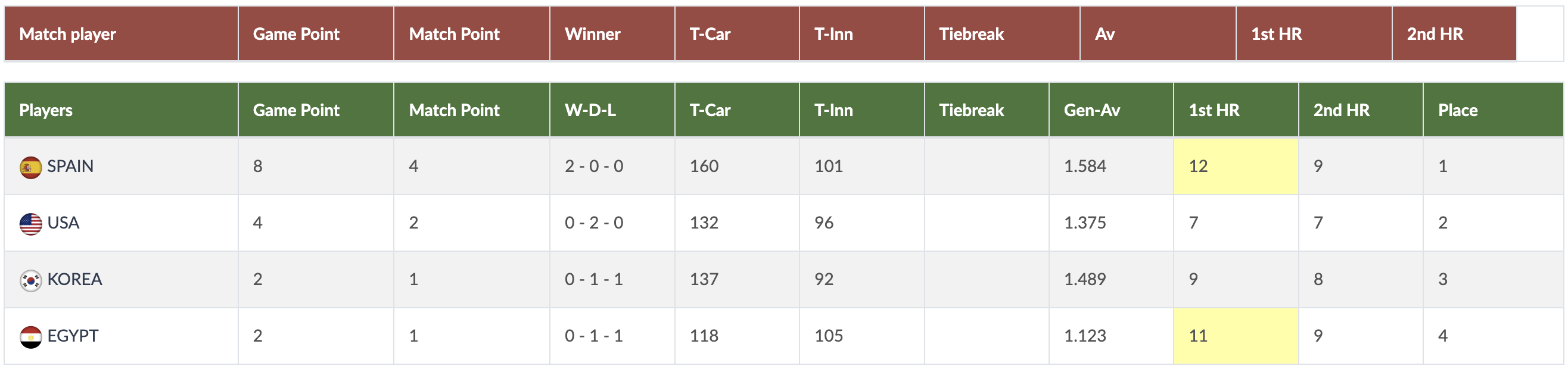
Task: Click USA's W-D-L record 0 - 2 - 0
Action: click(593, 223)
